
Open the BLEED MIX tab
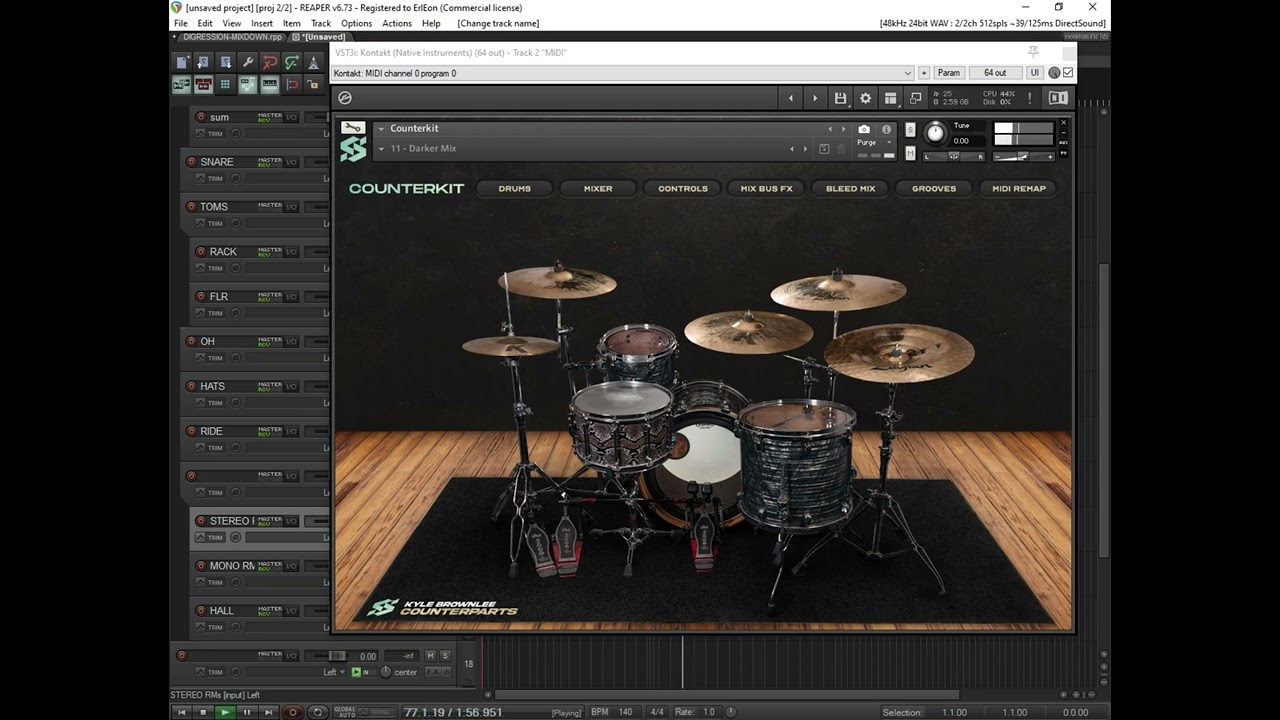[850, 188]
